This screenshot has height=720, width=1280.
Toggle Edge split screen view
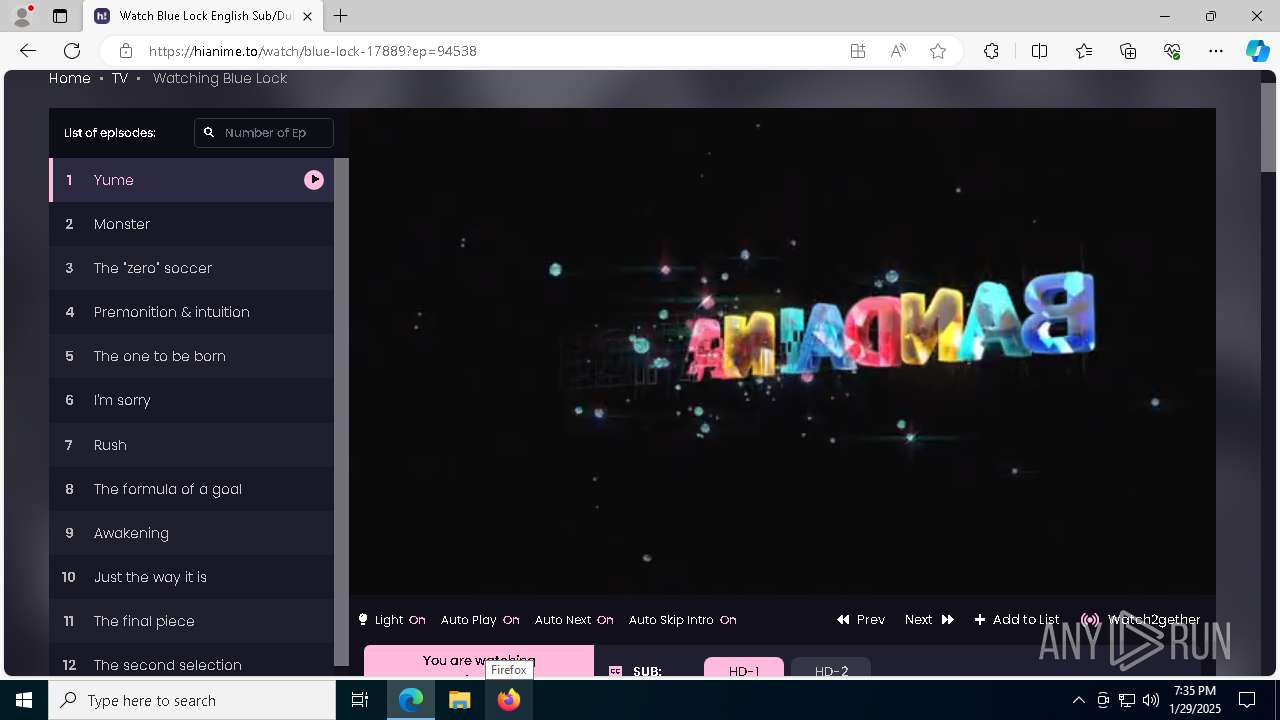coord(1039,51)
